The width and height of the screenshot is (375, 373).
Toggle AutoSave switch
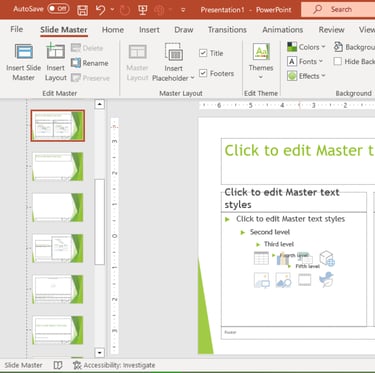58,9
